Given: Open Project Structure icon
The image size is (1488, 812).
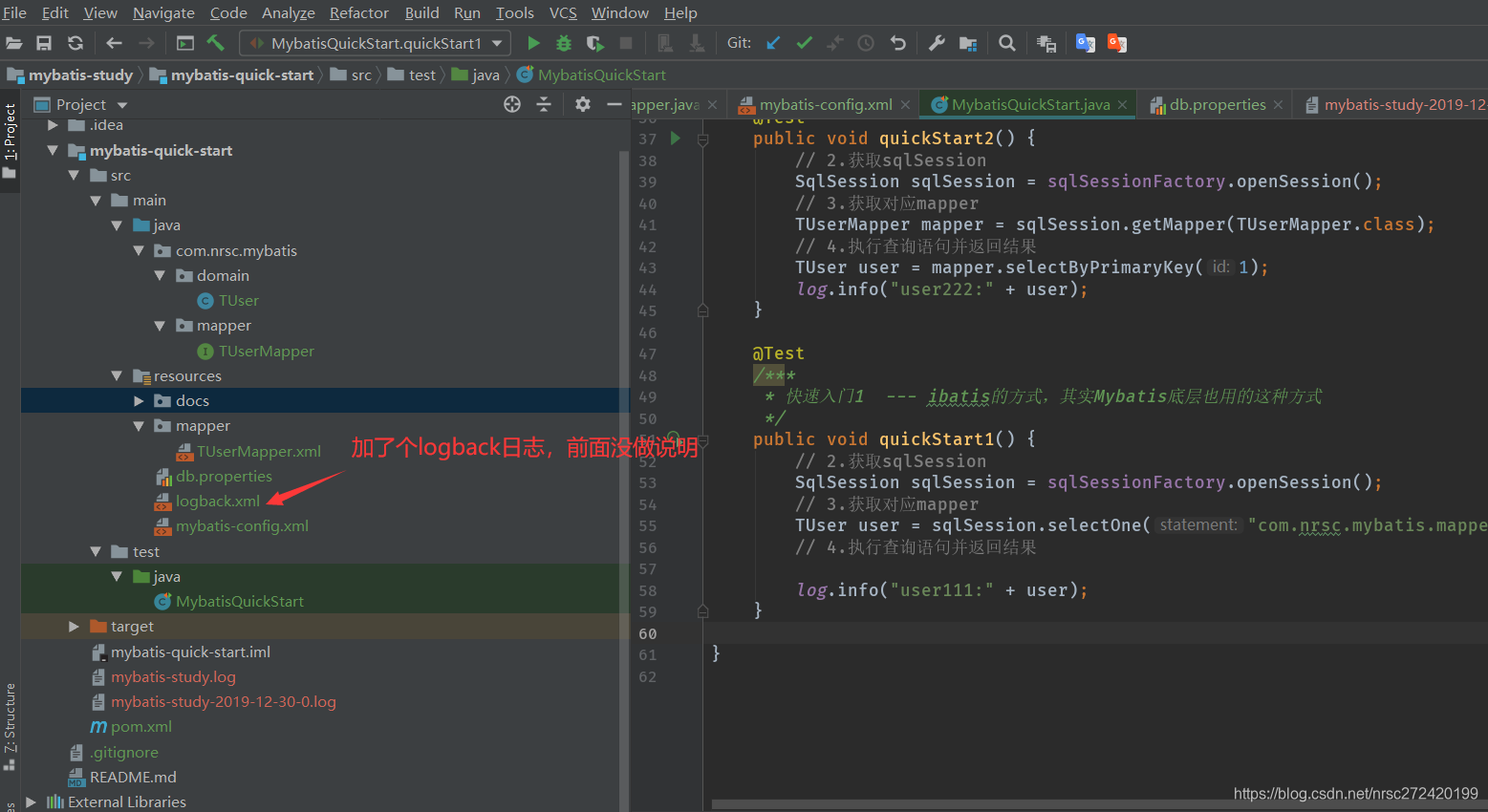Looking at the screenshot, I should coord(968,43).
